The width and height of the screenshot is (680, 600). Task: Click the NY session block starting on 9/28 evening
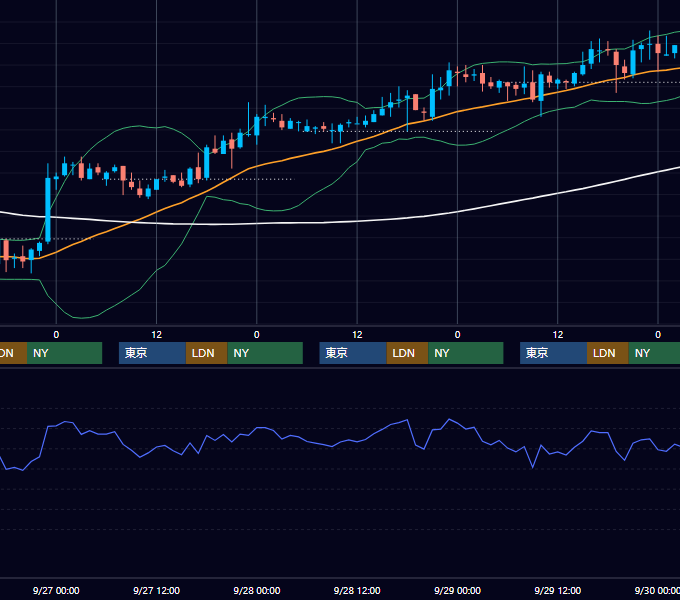[466, 353]
